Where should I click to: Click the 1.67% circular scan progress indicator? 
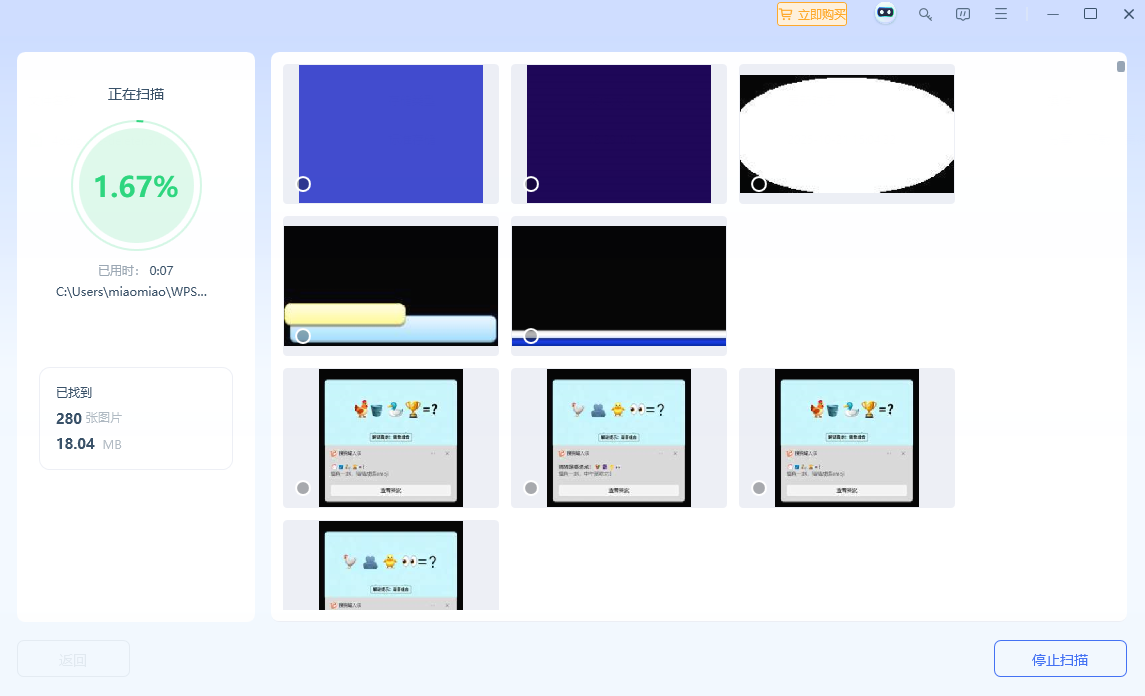136,186
